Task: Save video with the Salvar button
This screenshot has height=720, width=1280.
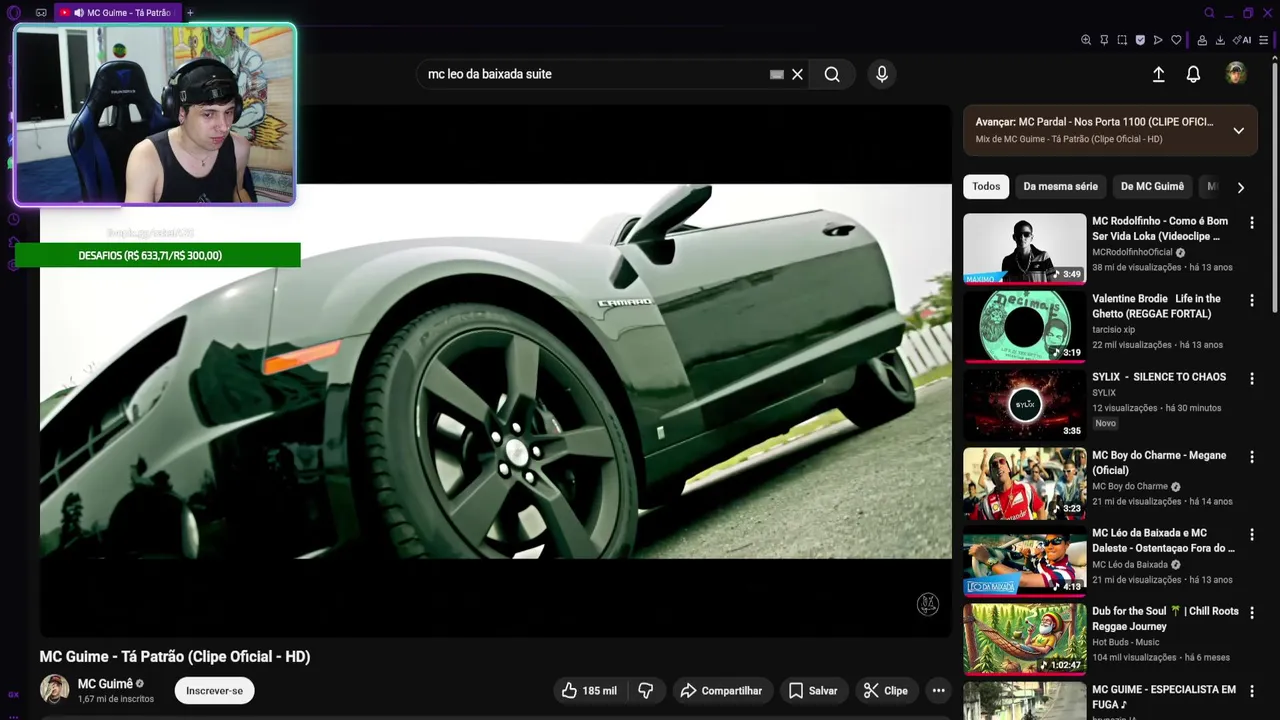Action: click(812, 690)
